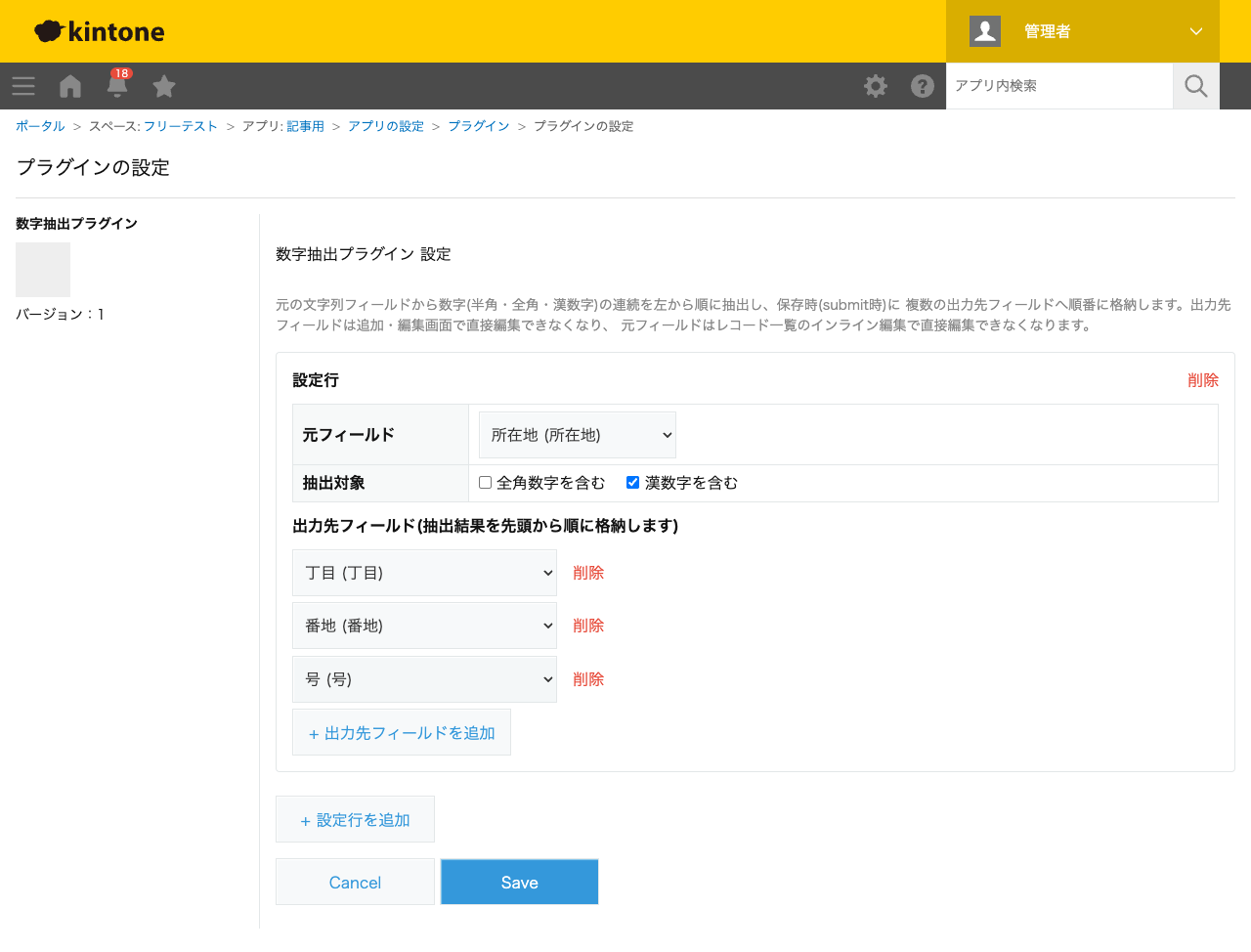Click 設定行を追加 button
The height and width of the screenshot is (952, 1251).
coord(355,819)
